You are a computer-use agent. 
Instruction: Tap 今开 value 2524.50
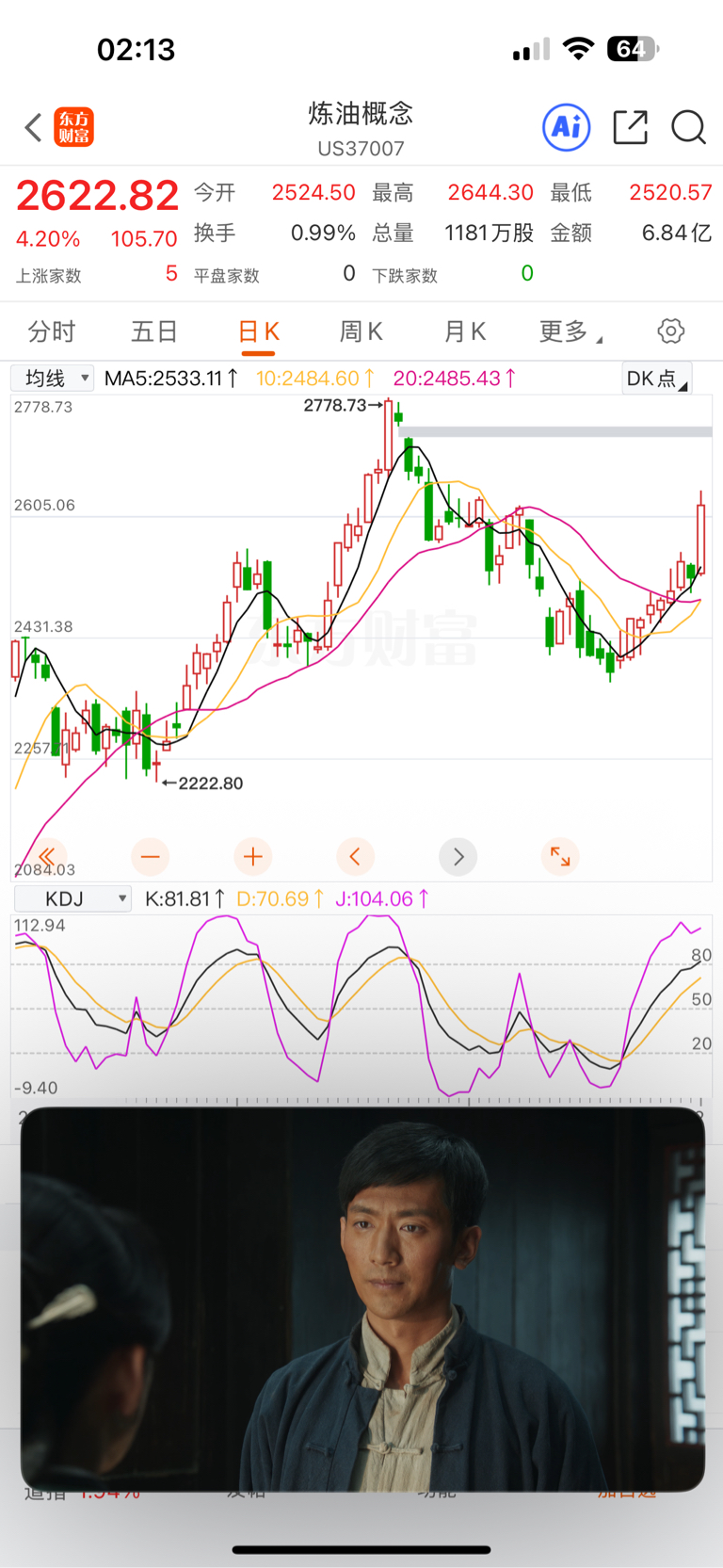coord(313,193)
